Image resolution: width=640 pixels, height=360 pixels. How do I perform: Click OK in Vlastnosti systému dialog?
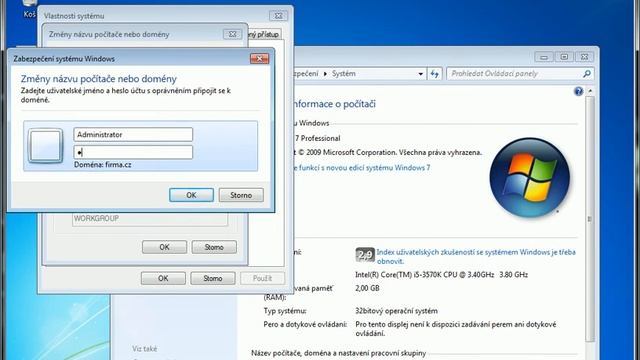(163, 278)
